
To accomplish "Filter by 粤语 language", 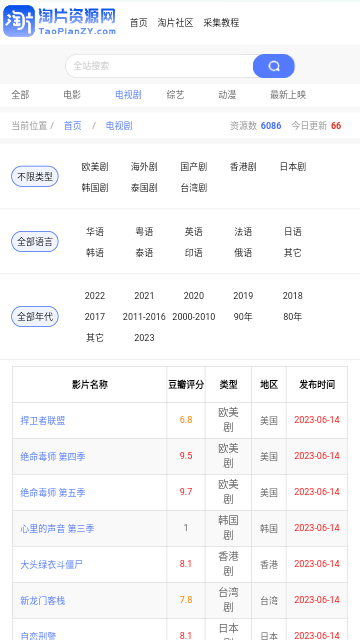I will [x=144, y=232].
